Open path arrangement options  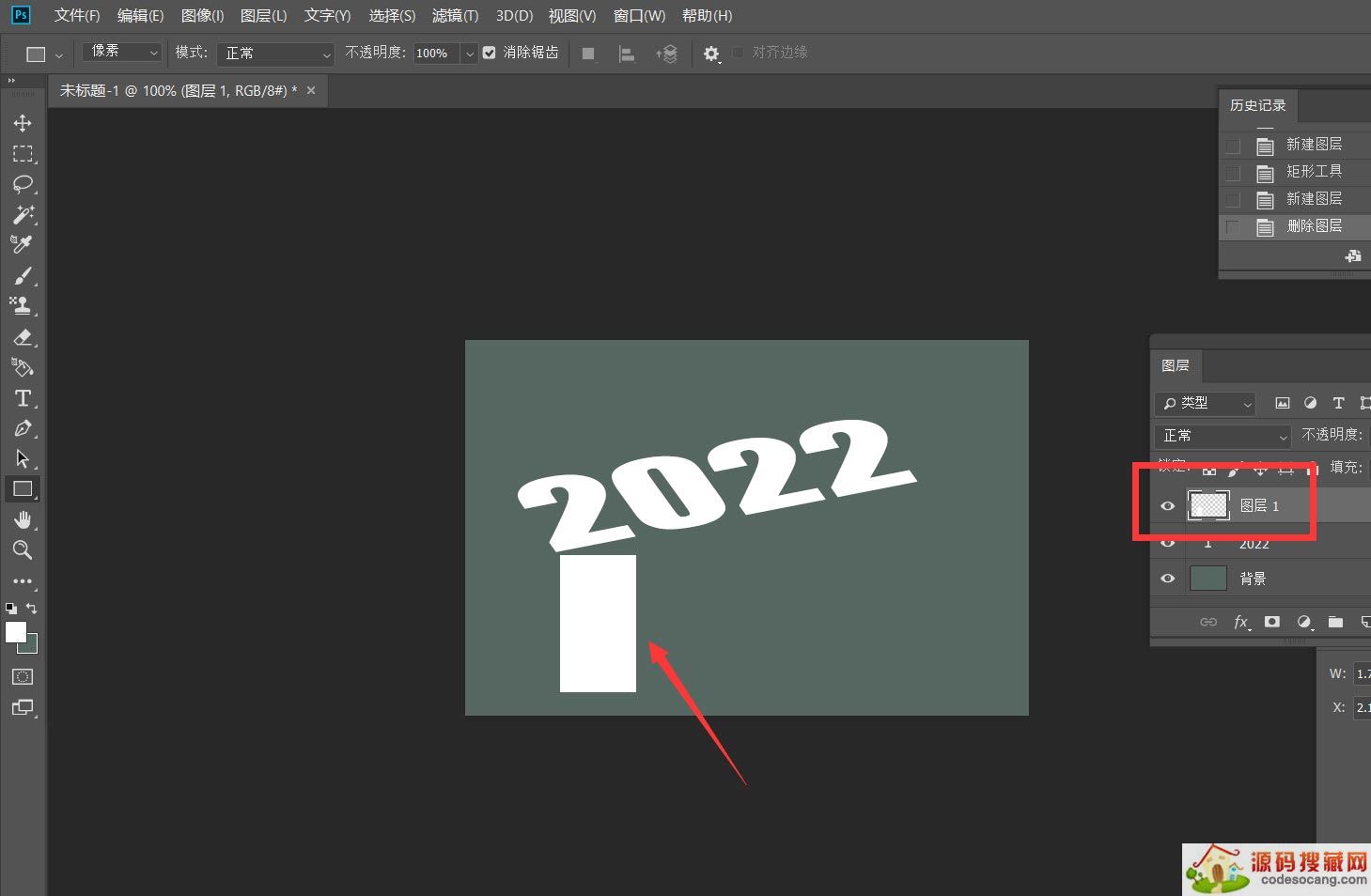pyautogui.click(x=666, y=54)
